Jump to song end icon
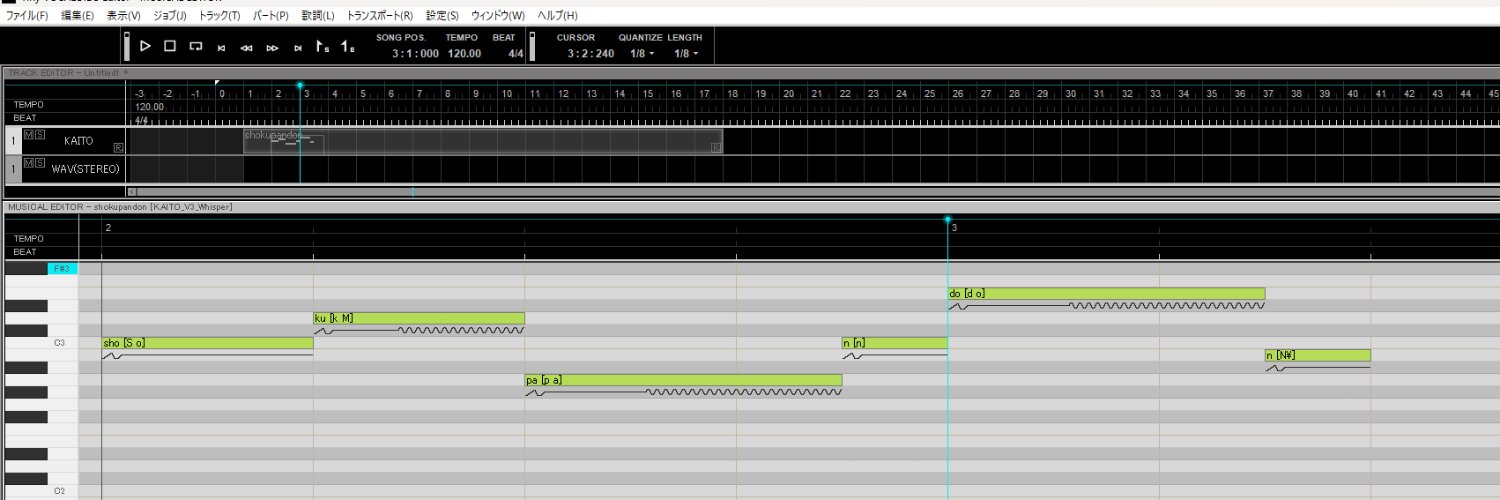The height and width of the screenshot is (500, 1500). (x=298, y=47)
